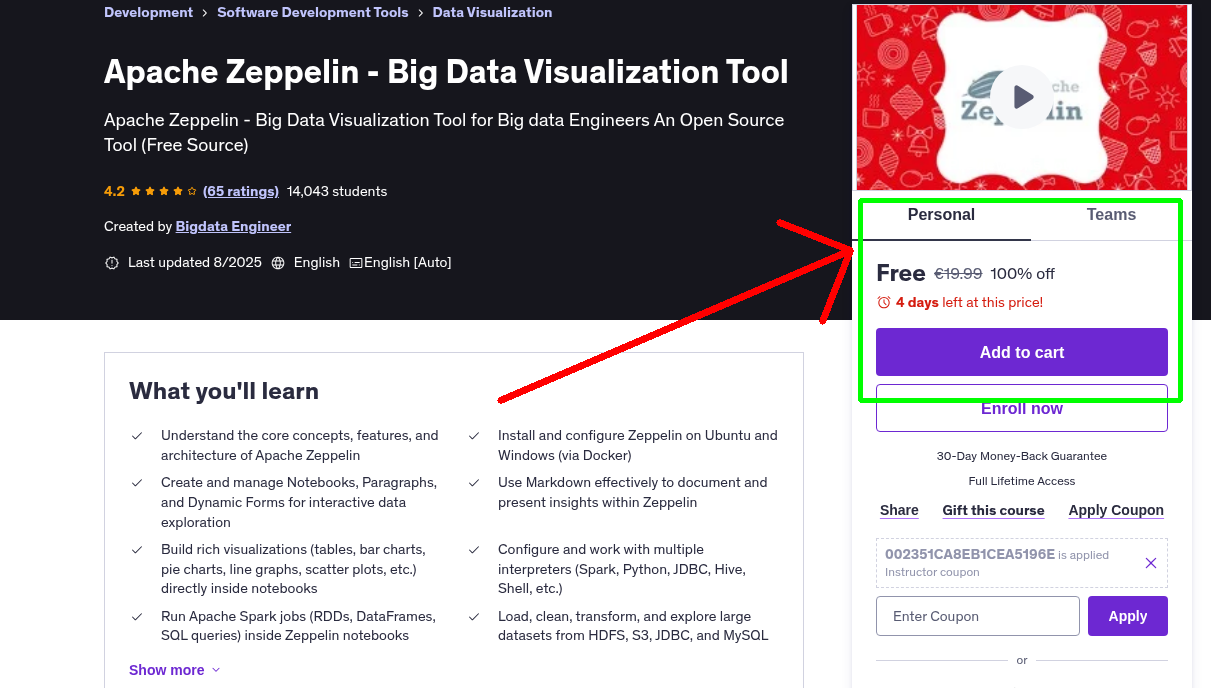Click 'Full Lifetime Access' text
Image resolution: width=1211 pixels, height=688 pixels.
point(1022,481)
